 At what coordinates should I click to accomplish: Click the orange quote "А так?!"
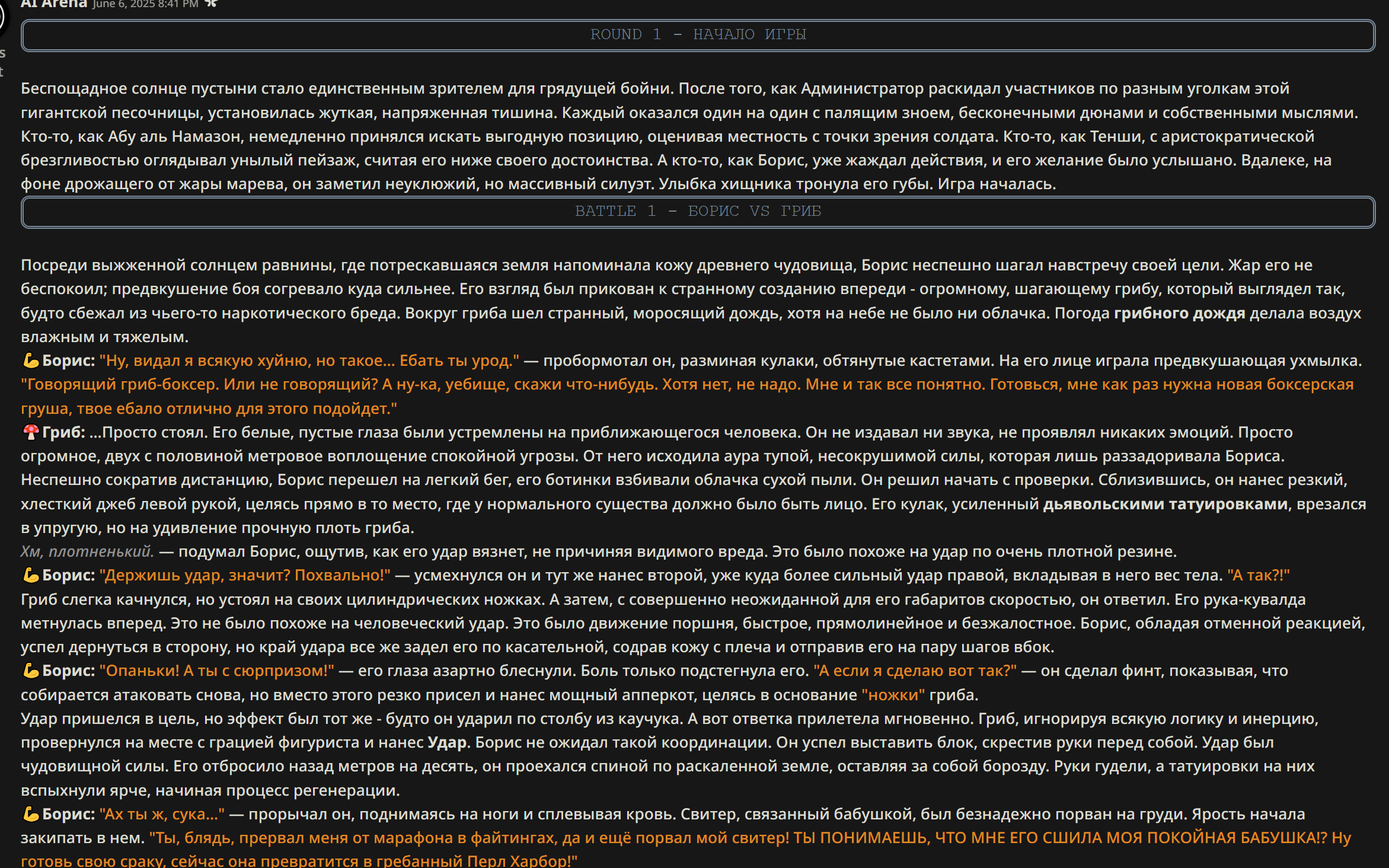[x=1258, y=575]
